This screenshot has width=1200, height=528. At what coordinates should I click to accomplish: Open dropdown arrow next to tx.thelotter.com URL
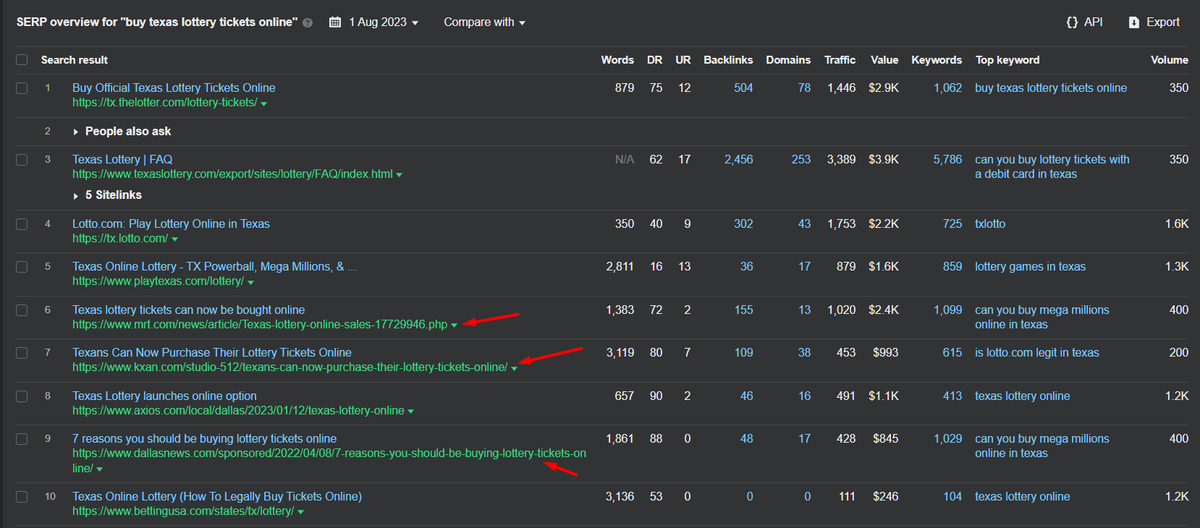pos(264,104)
